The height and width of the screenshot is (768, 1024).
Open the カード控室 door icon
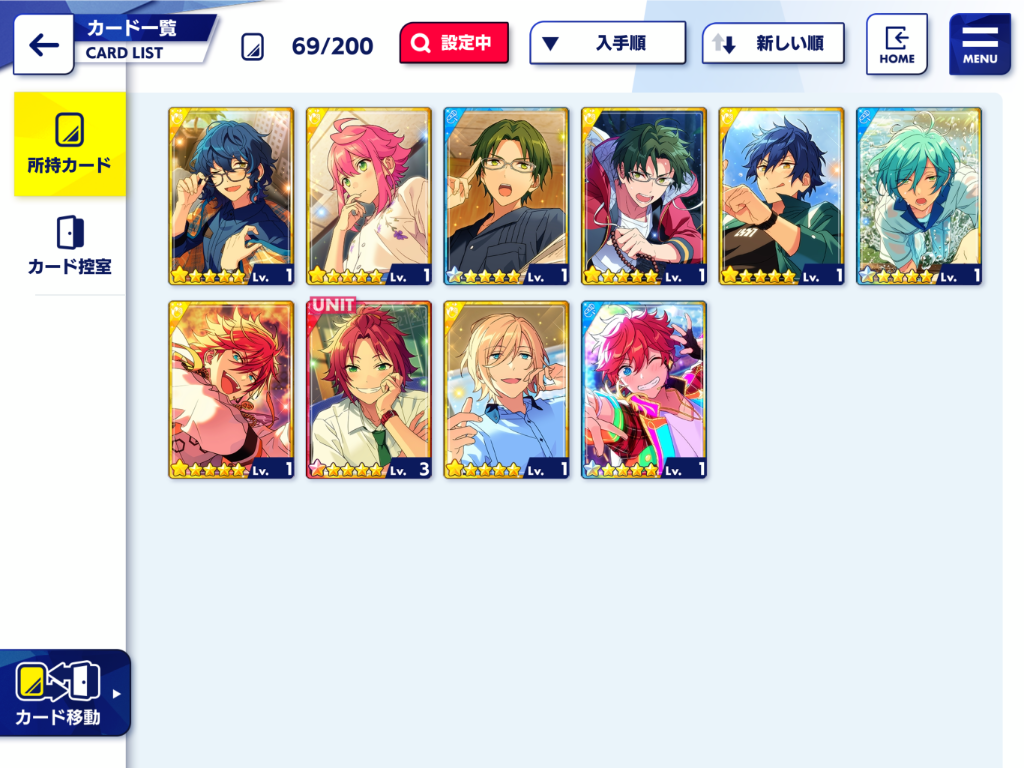70,232
